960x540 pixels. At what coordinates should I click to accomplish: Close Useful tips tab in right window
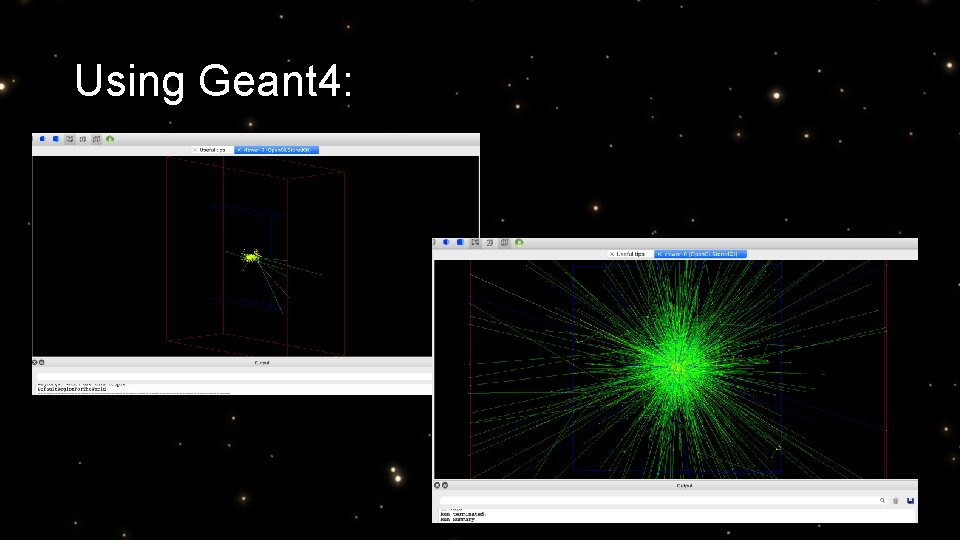click(x=612, y=253)
